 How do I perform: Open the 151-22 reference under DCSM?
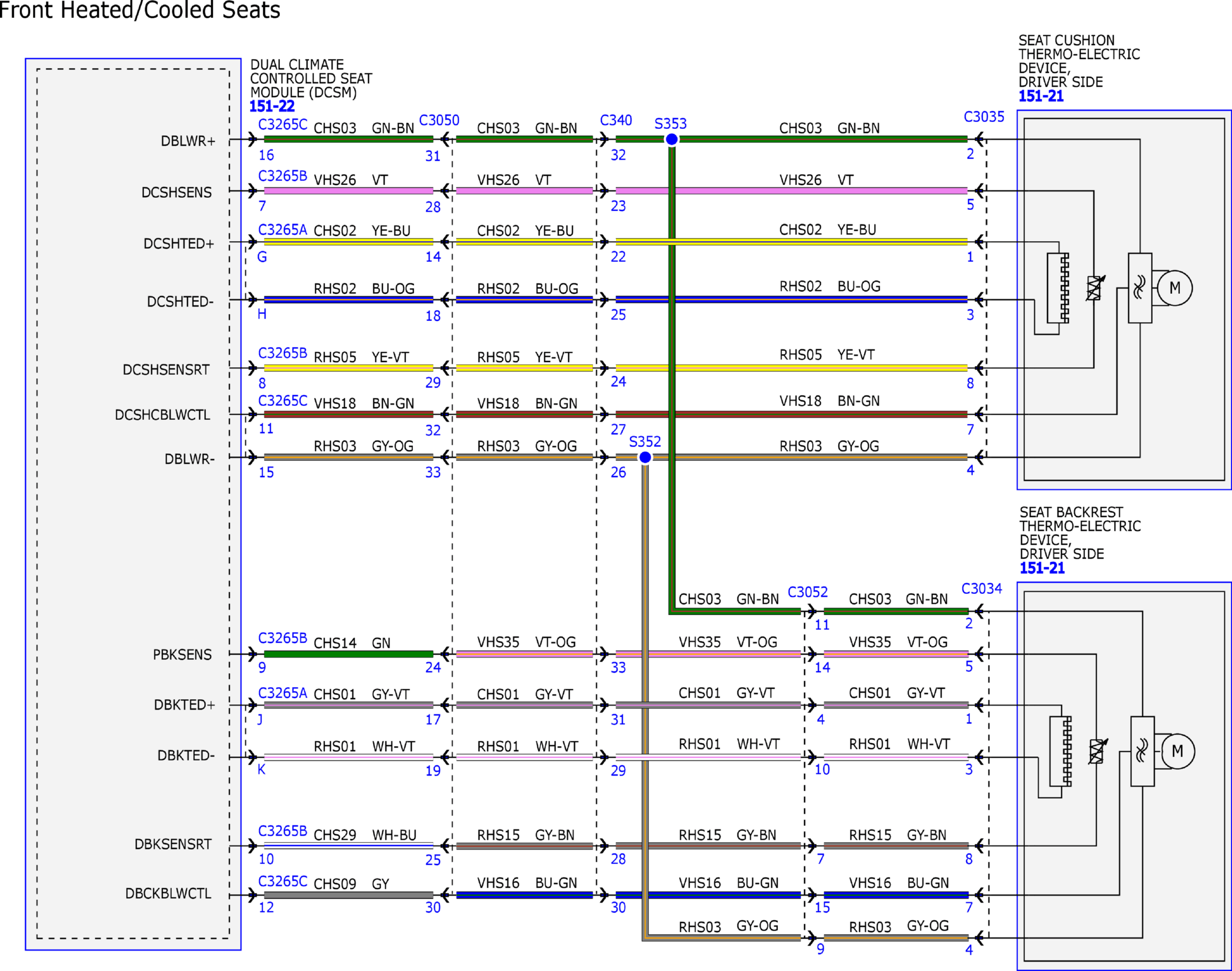click(x=272, y=106)
